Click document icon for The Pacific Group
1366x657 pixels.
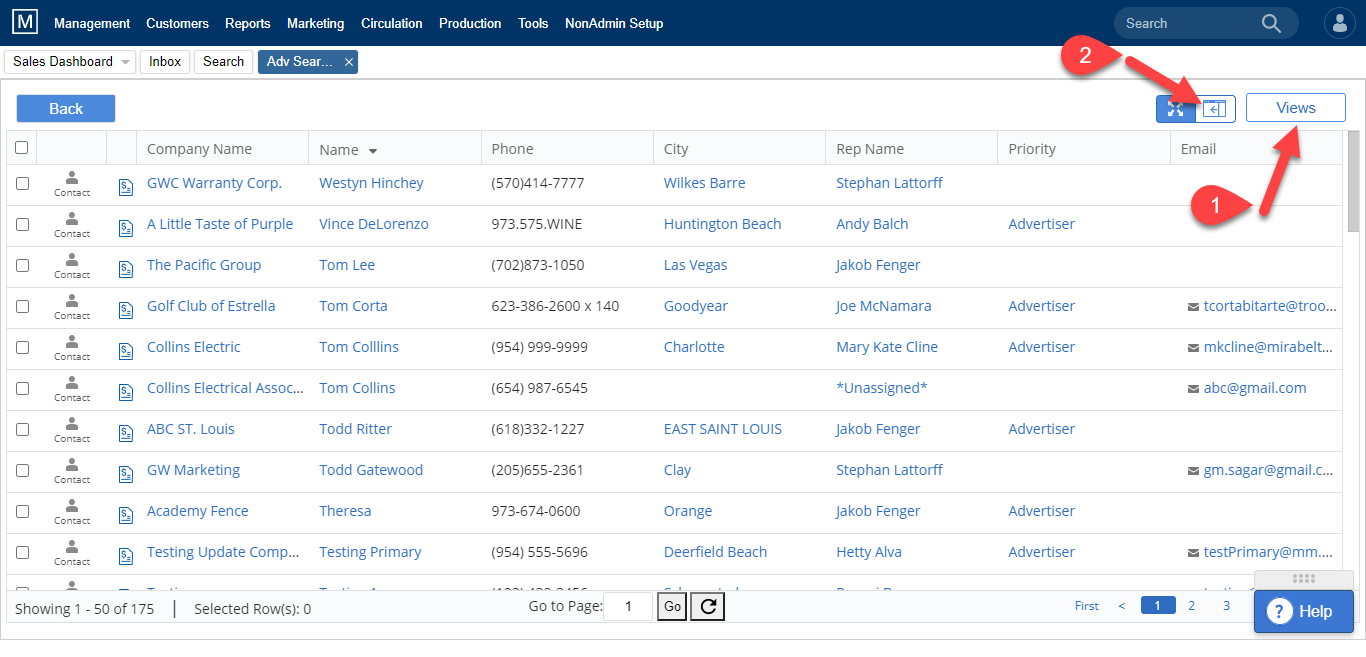[x=125, y=268]
